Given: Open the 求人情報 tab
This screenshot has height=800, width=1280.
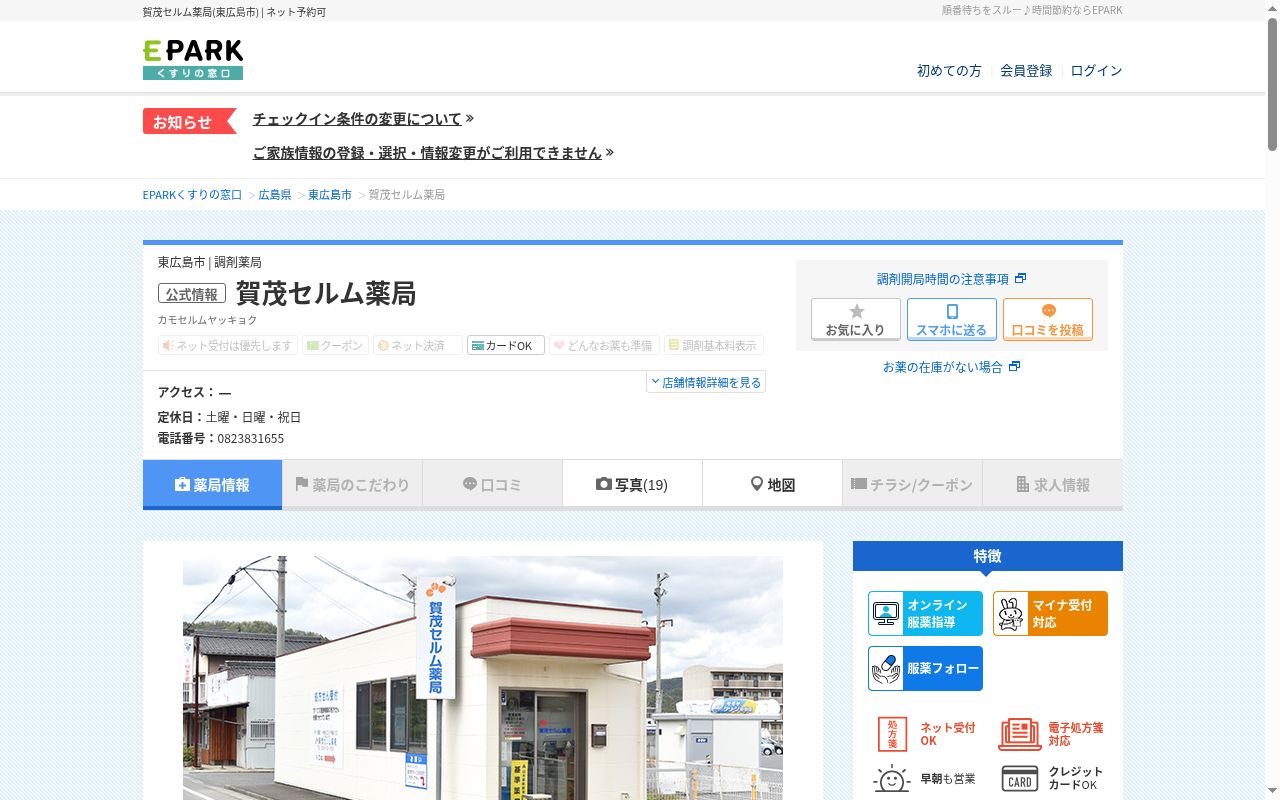Looking at the screenshot, I should [1052, 485].
